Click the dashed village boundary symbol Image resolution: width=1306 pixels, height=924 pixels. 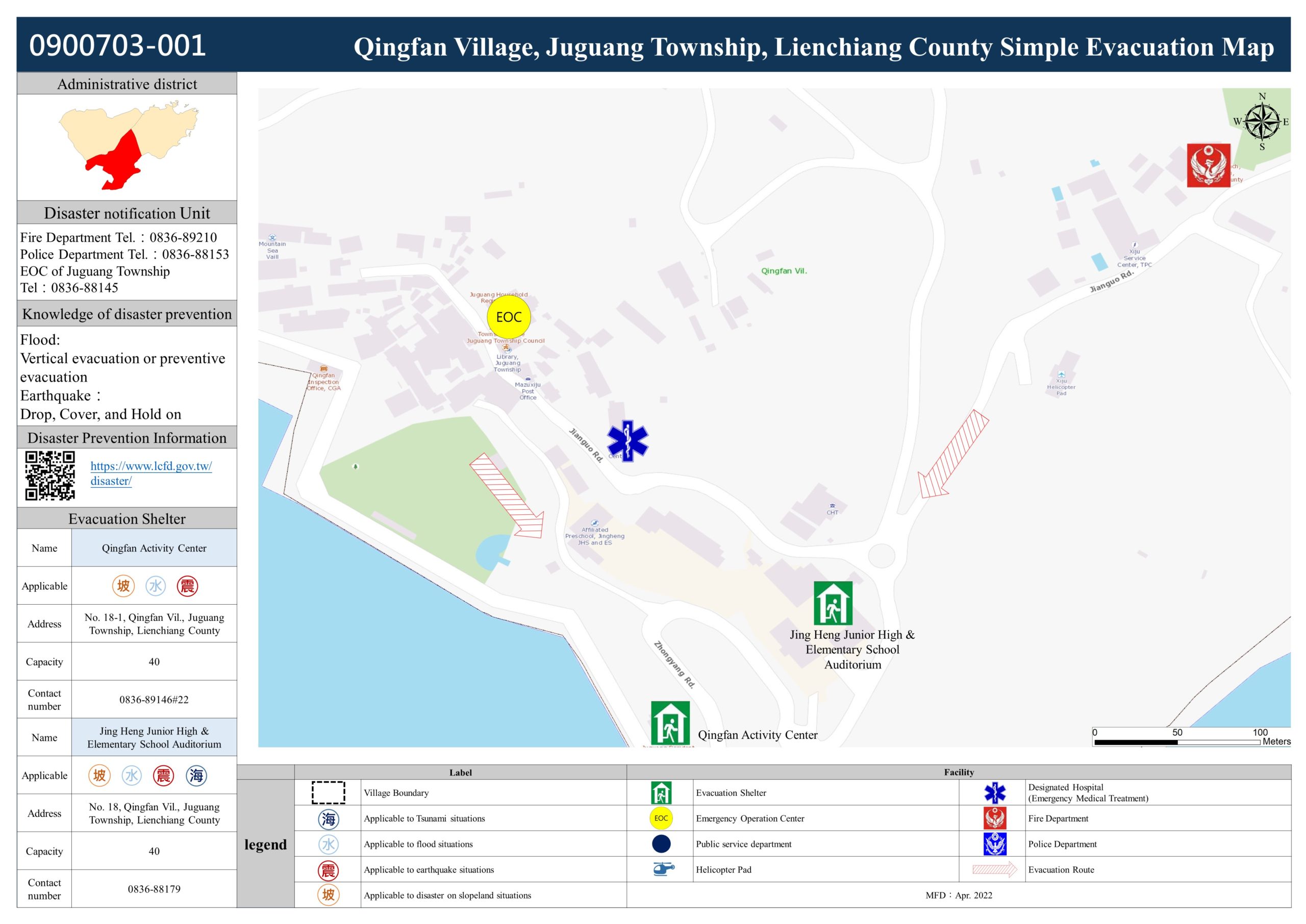point(328,792)
